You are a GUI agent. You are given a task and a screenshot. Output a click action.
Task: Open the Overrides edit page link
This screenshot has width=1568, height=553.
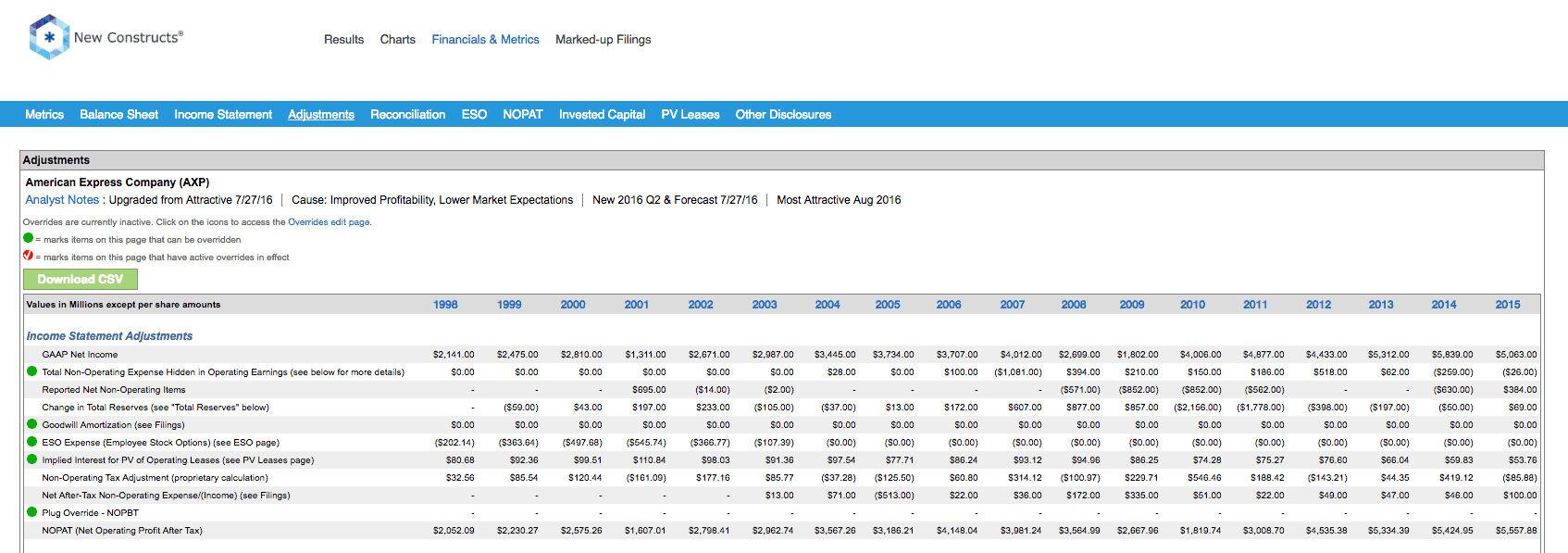[x=329, y=222]
